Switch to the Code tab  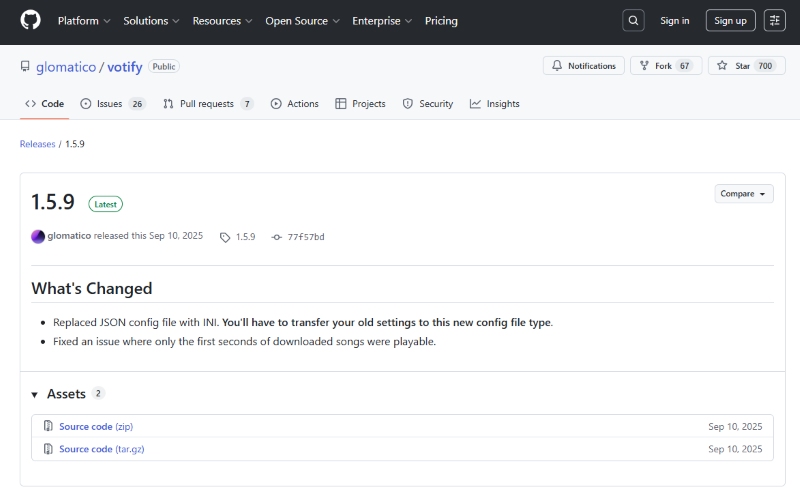44,104
